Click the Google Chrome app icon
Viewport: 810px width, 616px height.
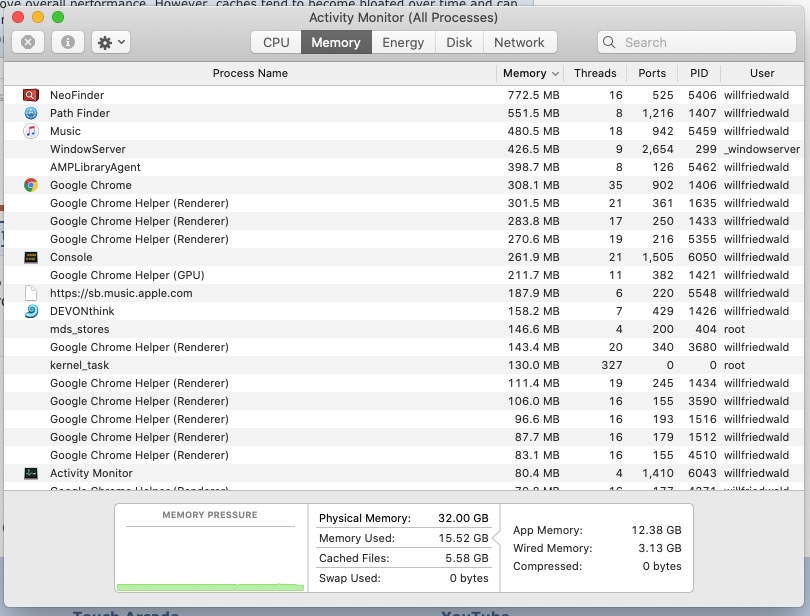coord(31,185)
